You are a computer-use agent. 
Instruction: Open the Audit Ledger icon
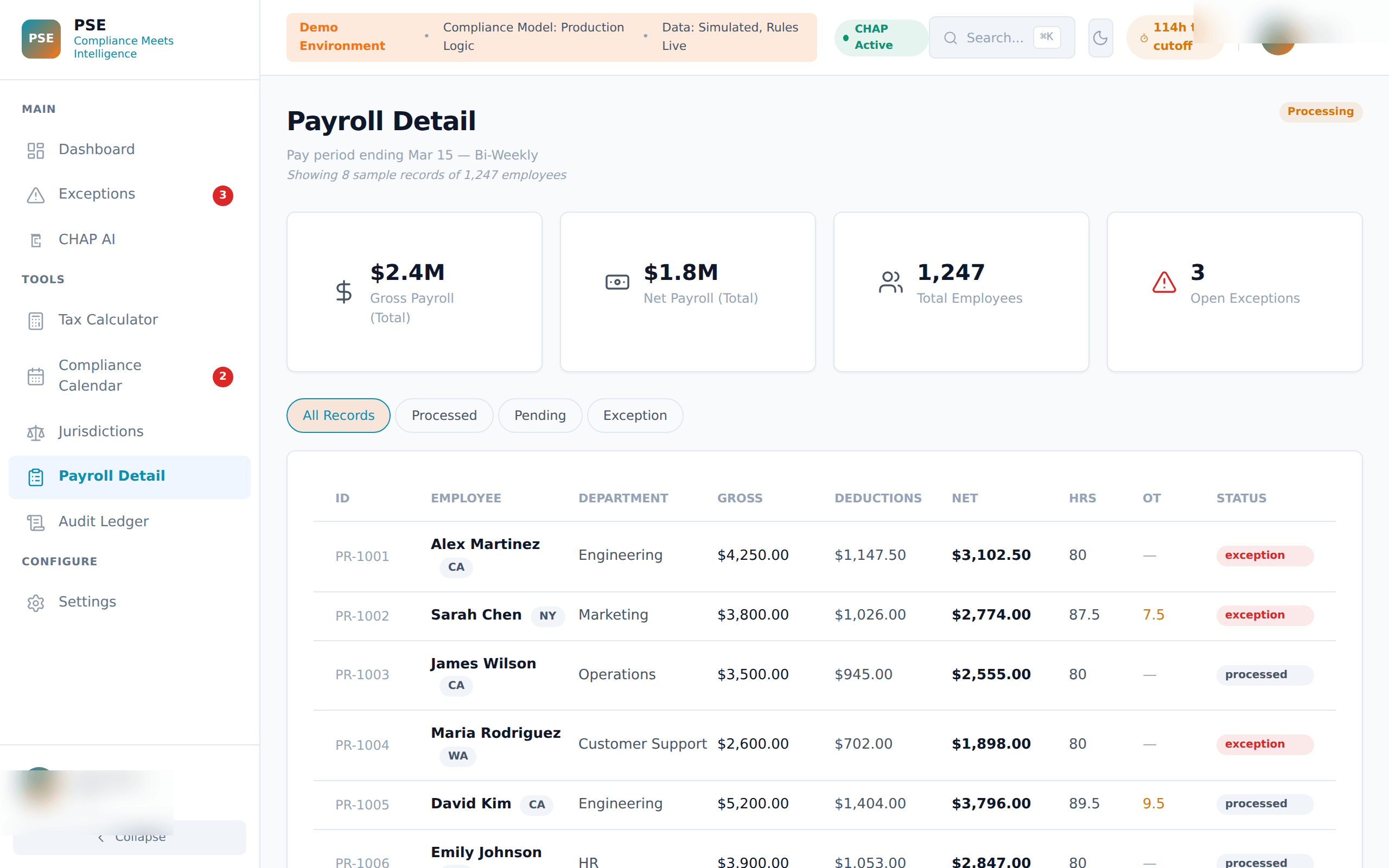pos(36,522)
